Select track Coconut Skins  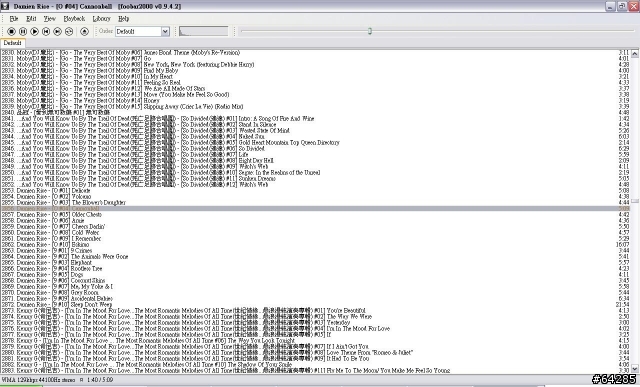tap(315, 280)
